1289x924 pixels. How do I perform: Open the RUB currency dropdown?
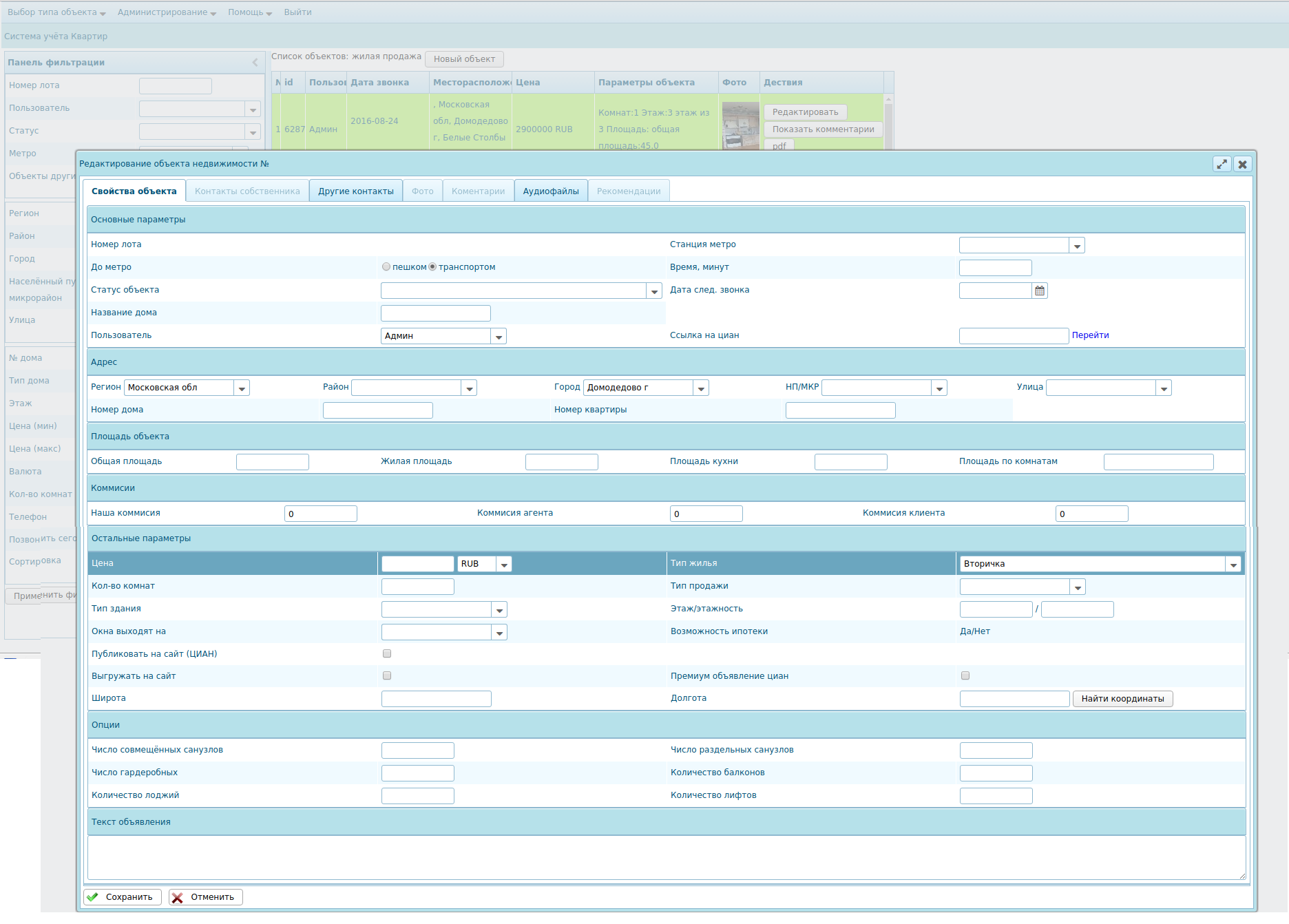pos(504,565)
